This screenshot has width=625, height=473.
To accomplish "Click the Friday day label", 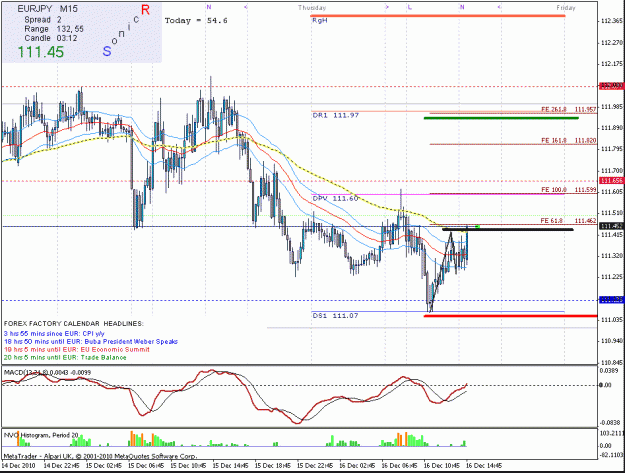I will click(x=566, y=8).
